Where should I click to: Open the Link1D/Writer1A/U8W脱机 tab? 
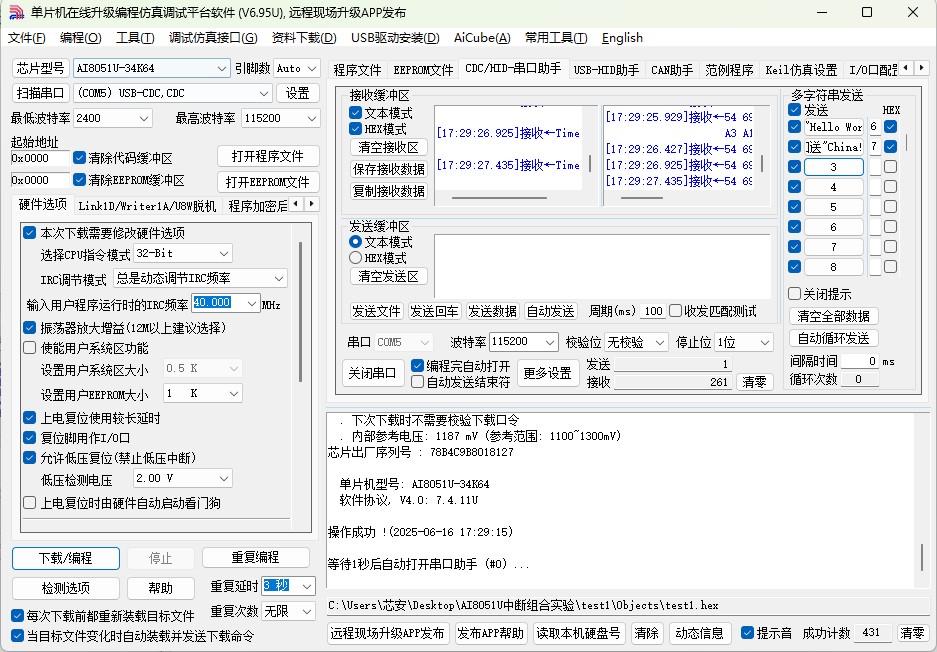pyautogui.click(x=147, y=206)
